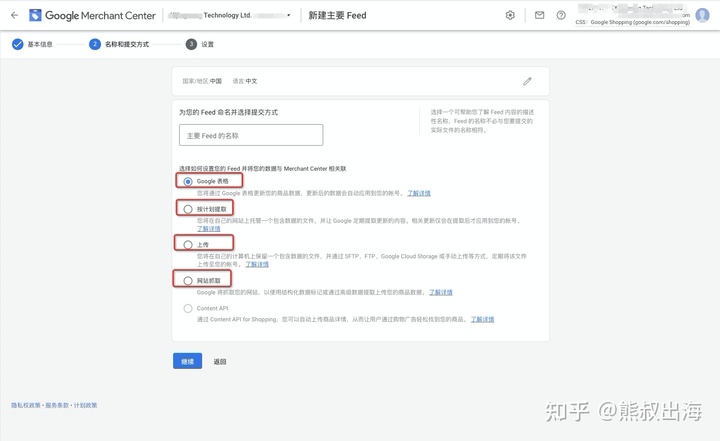Open 了解详情 link under 网站抓取

pyautogui.click(x=441, y=292)
